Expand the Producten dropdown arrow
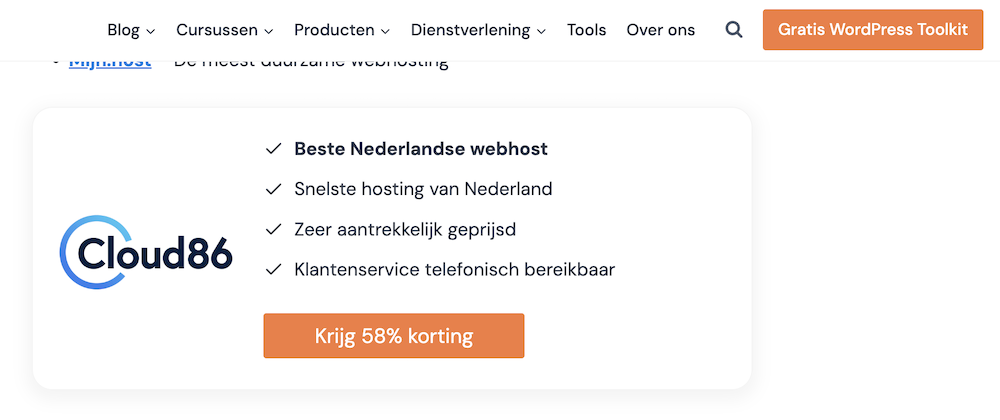The width and height of the screenshot is (1000, 420). click(x=386, y=31)
